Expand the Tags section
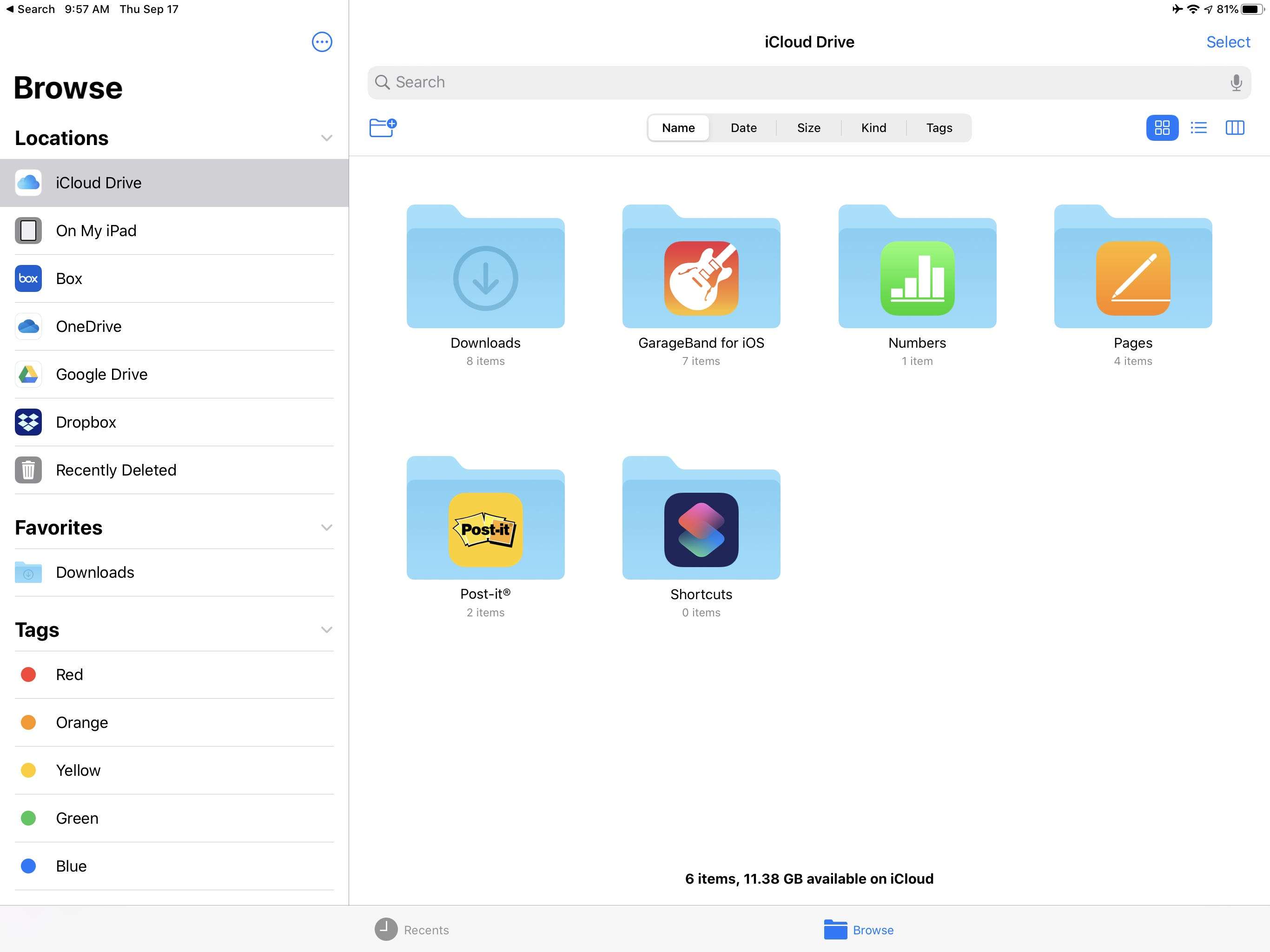The width and height of the screenshot is (1270, 952). pos(326,629)
